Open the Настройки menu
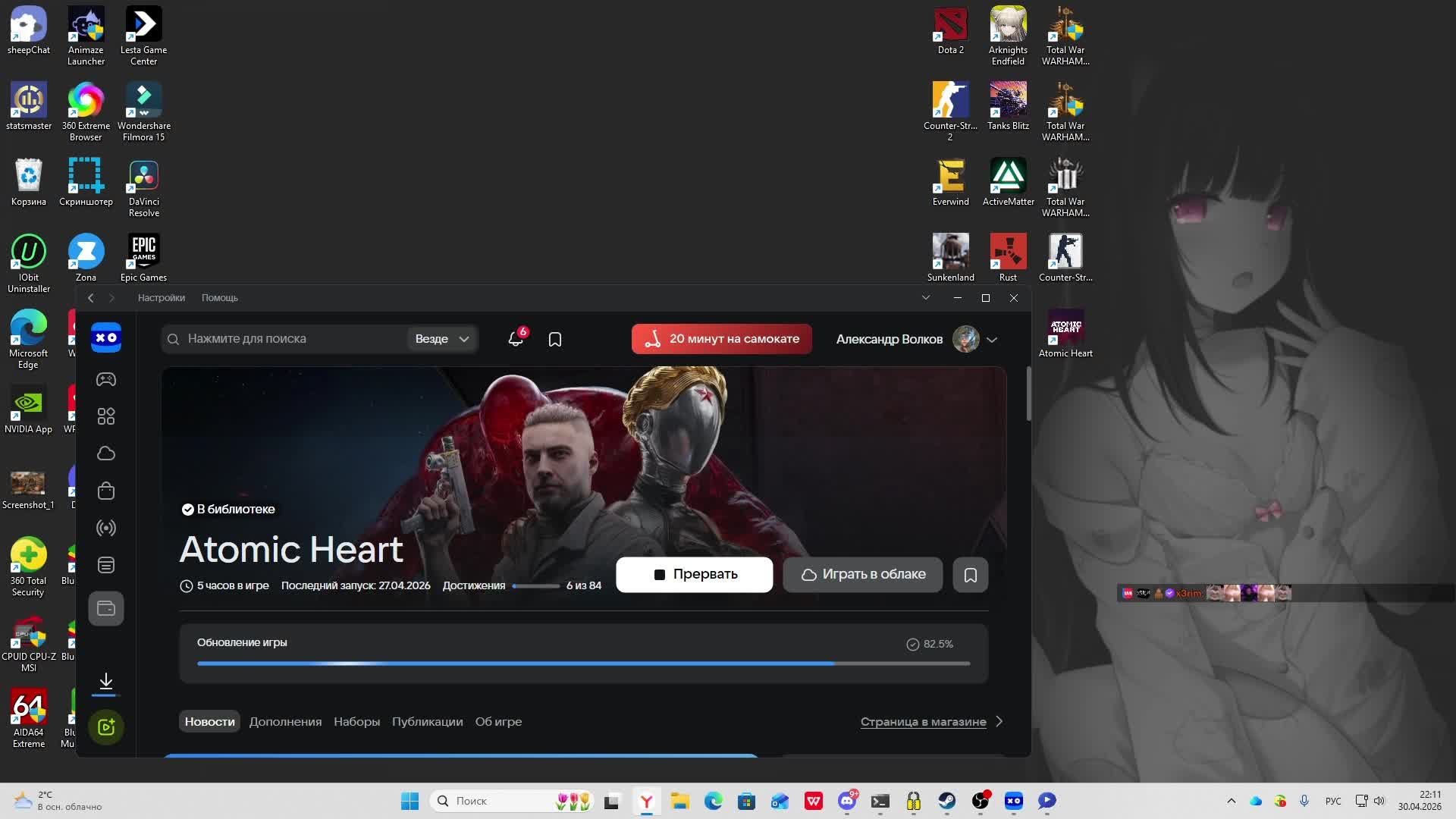Image resolution: width=1456 pixels, height=819 pixels. click(x=162, y=298)
